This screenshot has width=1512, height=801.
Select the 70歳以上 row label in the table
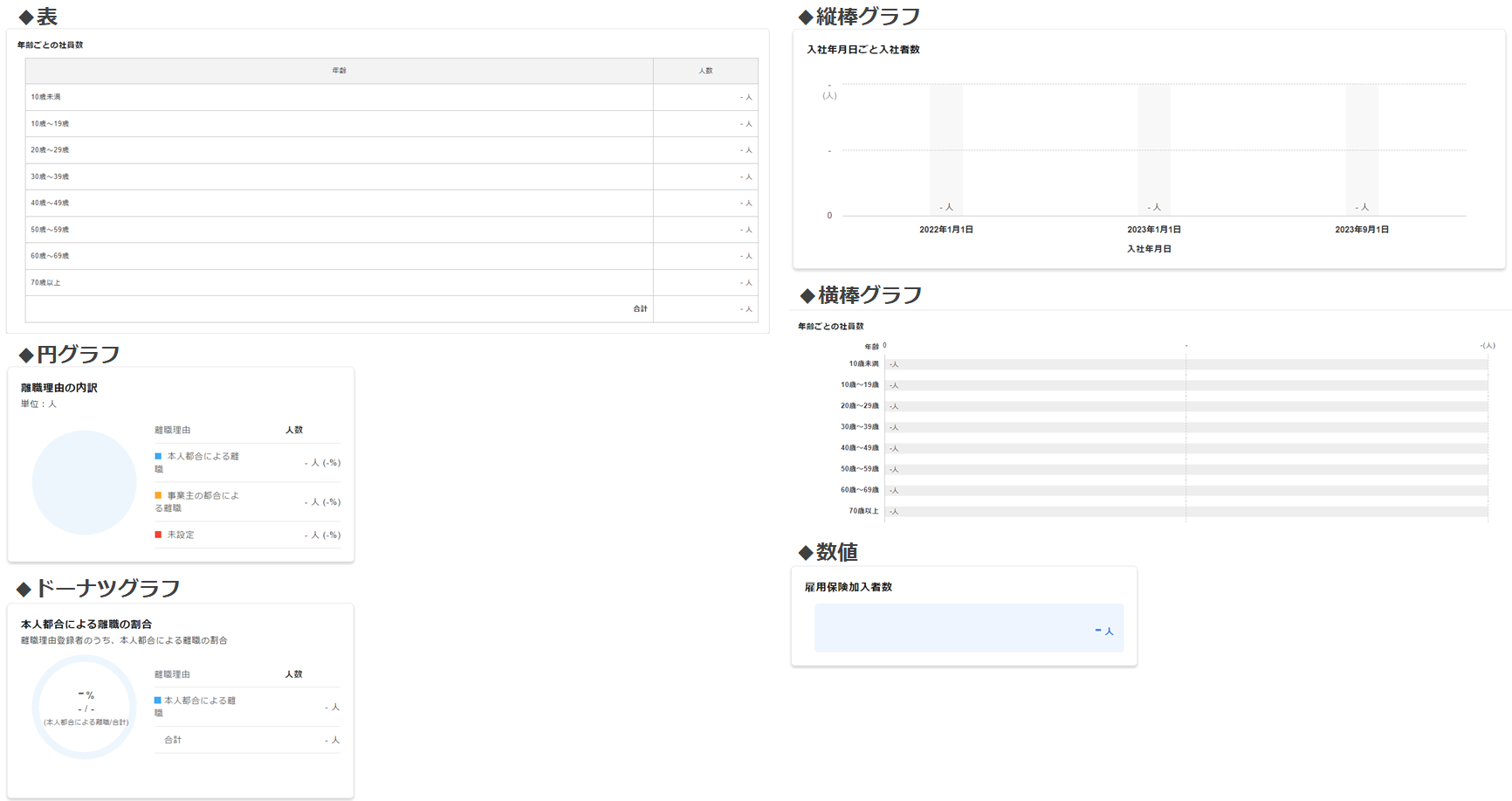[x=46, y=282]
